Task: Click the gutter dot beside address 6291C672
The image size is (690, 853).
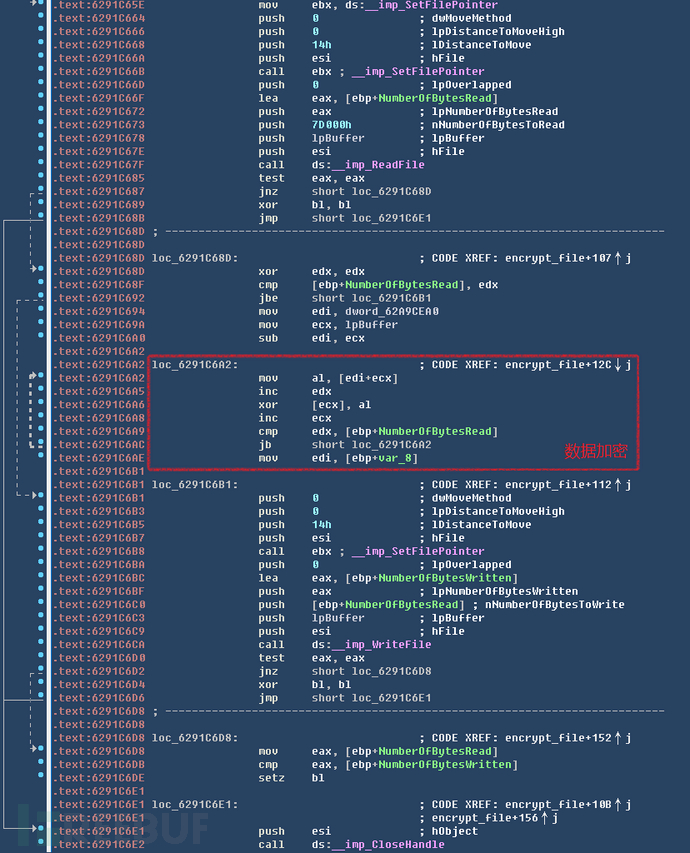Action: coord(41,109)
